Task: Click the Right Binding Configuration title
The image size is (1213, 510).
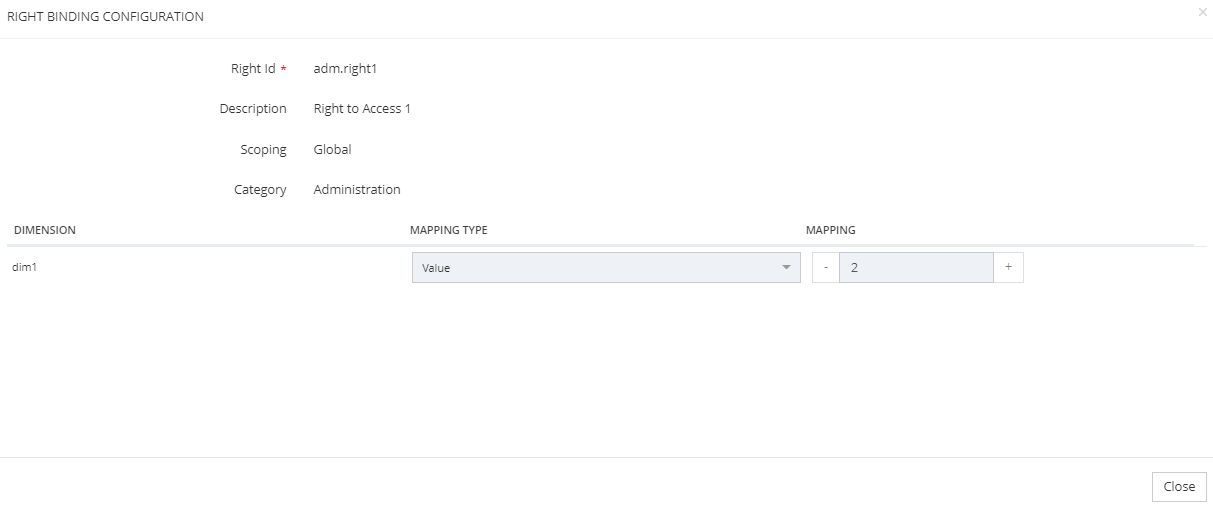Action: point(105,17)
